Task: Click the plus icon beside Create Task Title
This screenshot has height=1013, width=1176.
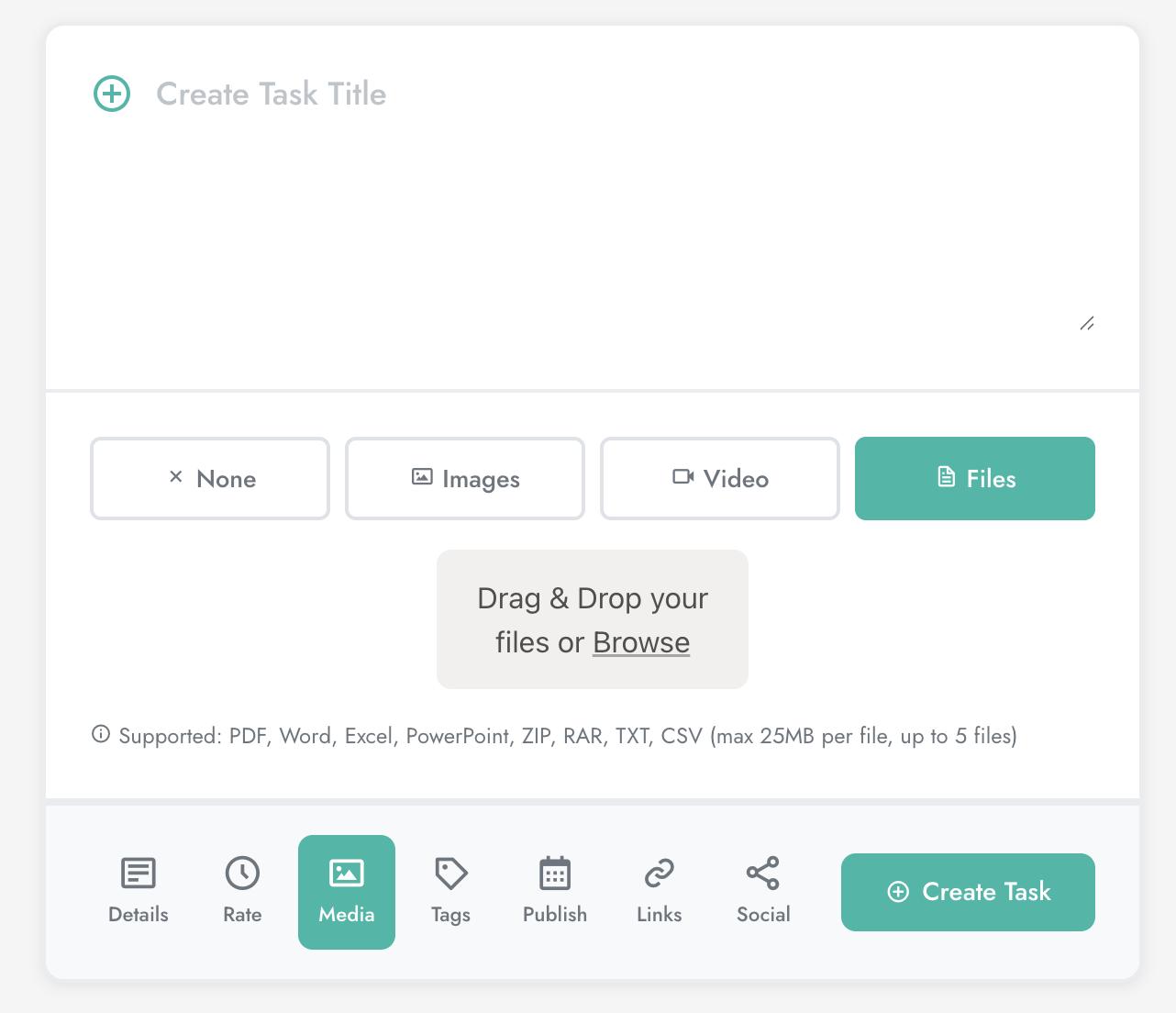Action: [x=111, y=94]
